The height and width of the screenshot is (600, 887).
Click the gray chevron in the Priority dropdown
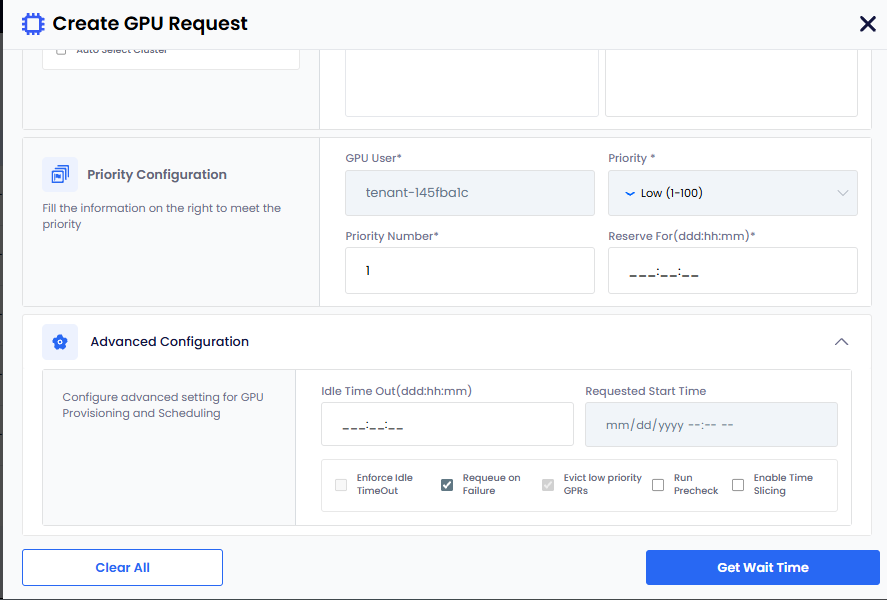pos(842,193)
